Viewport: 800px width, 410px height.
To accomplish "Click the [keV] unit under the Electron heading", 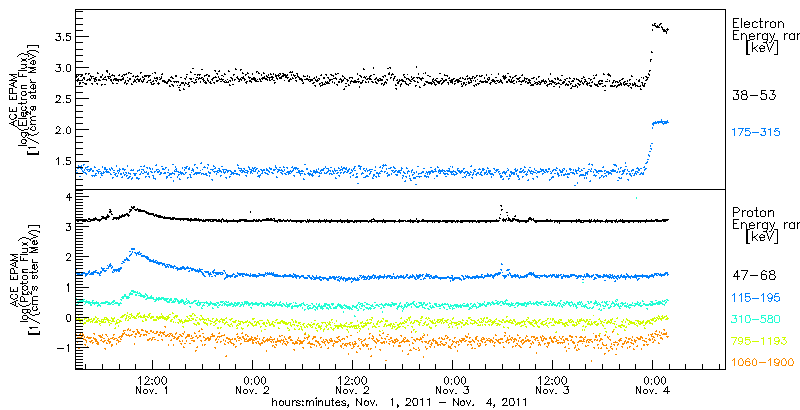I will [761, 49].
